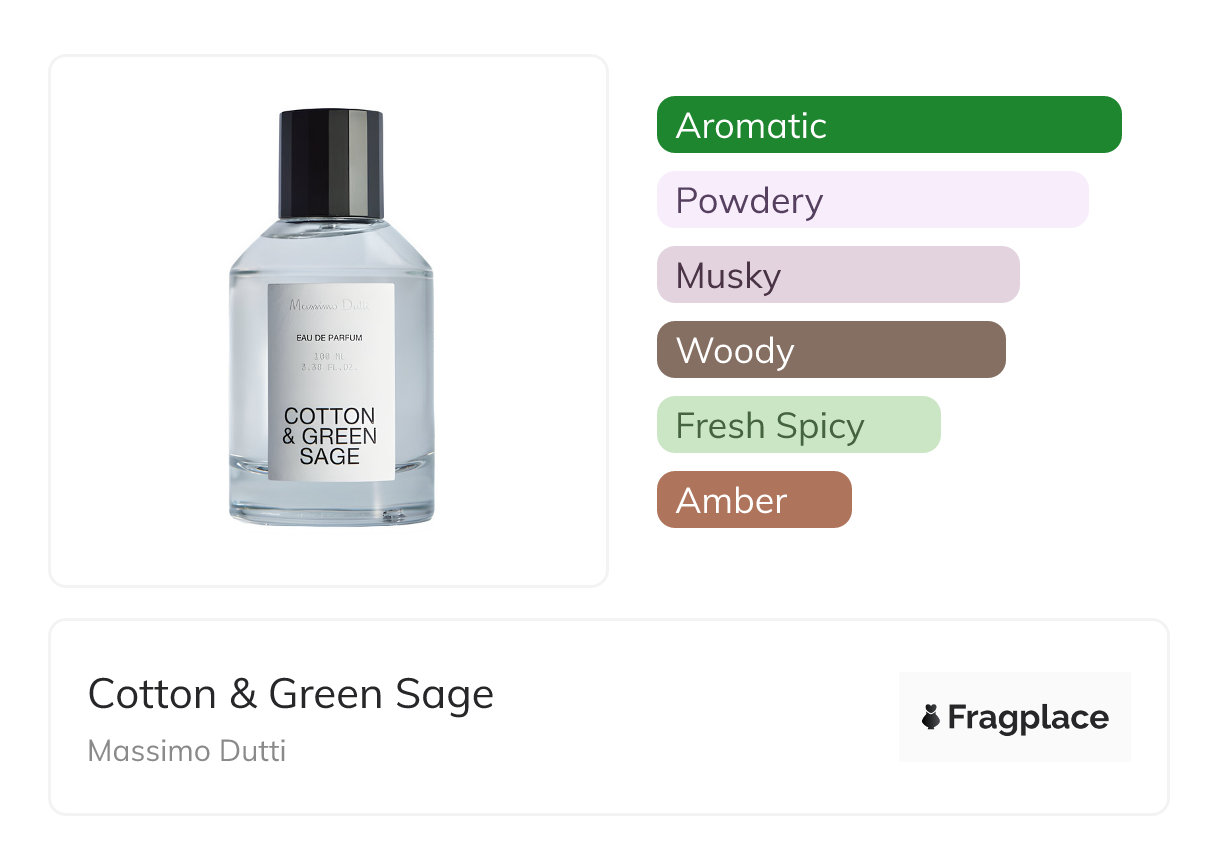The height and width of the screenshot is (864, 1218).
Task: Click COTTON & GREEN SAGE text on bottle
Action: point(330,436)
